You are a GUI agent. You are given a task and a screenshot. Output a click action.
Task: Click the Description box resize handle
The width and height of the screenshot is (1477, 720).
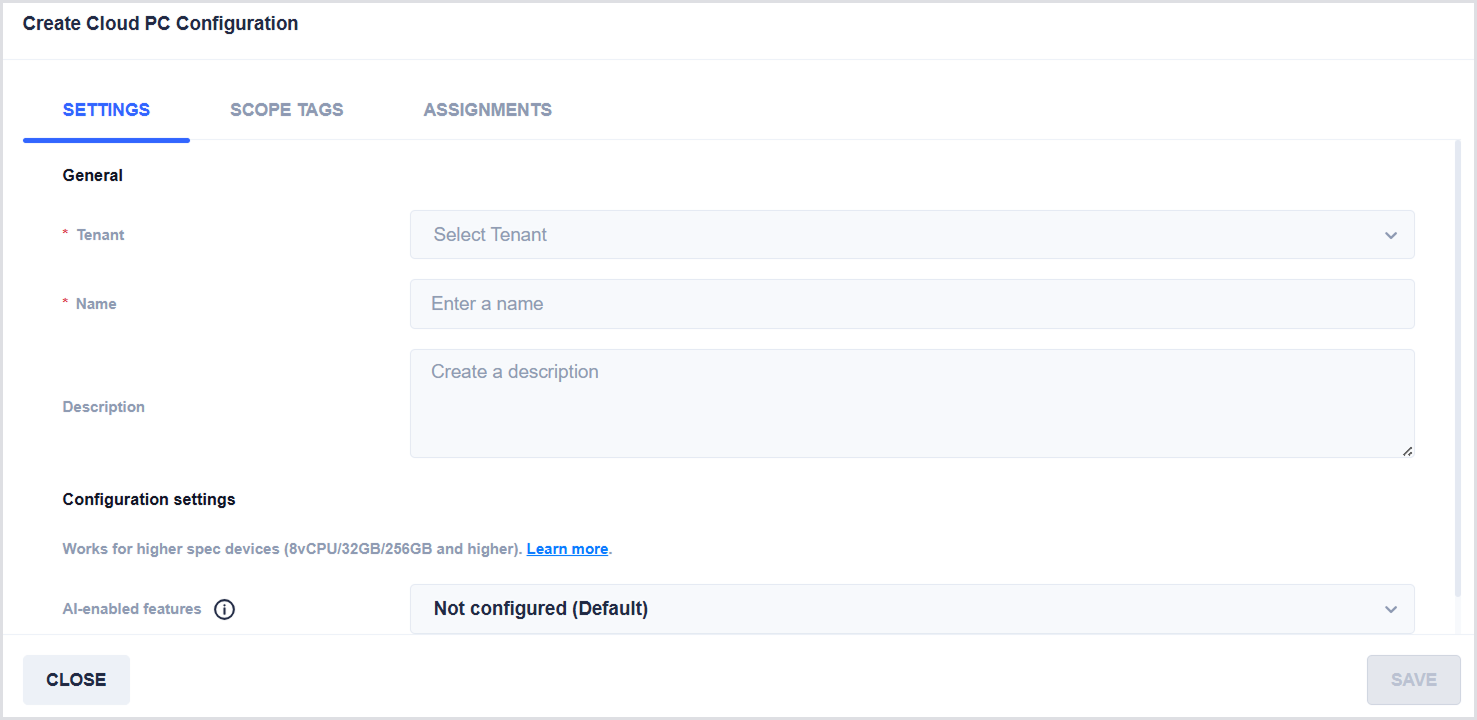tap(1407, 451)
